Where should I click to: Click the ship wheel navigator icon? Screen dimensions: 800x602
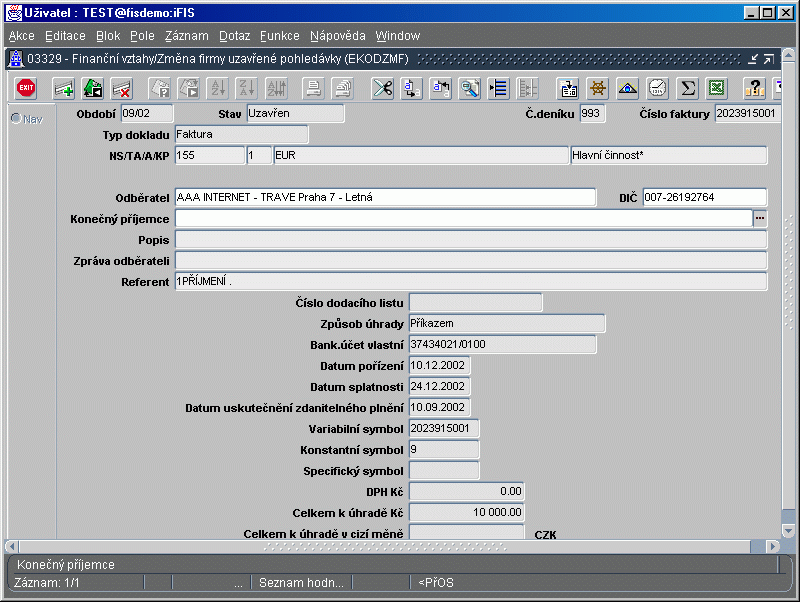click(598, 88)
